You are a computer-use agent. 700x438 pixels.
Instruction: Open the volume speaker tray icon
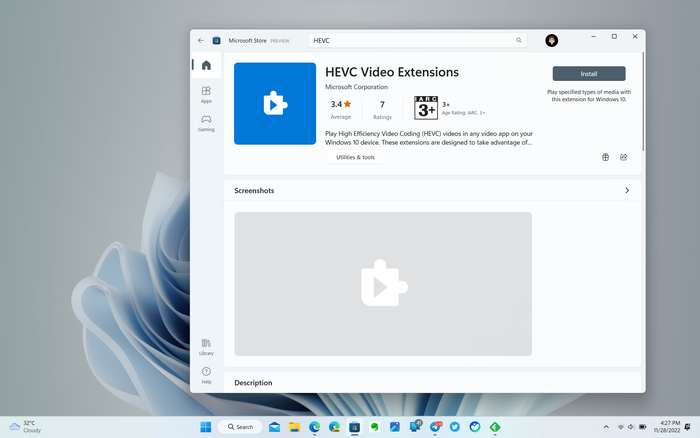pyautogui.click(x=631, y=427)
